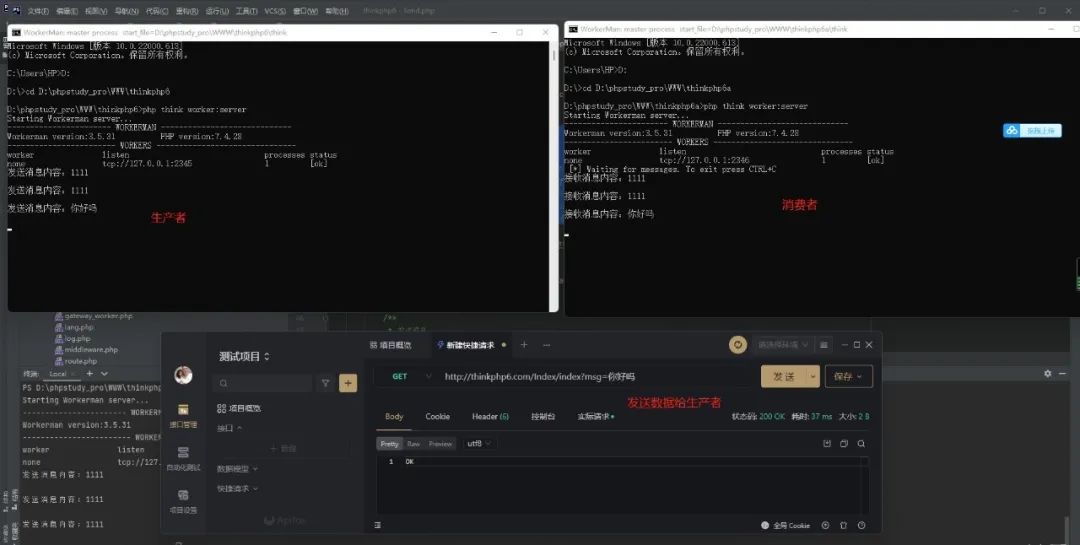This screenshot has height=545, width=1080.
Task: Click the console icon in consumer cmd title bar
Action: tap(572, 29)
